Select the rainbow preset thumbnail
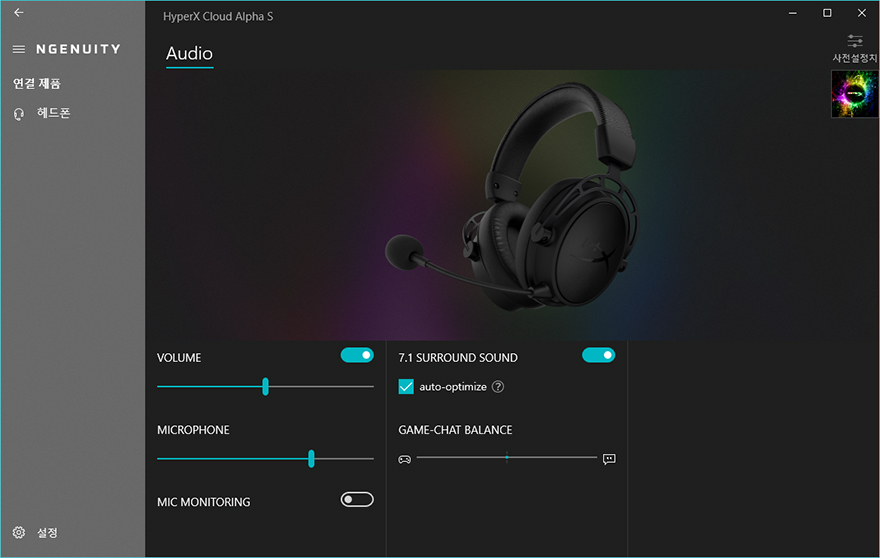The image size is (880, 558). [x=854, y=94]
